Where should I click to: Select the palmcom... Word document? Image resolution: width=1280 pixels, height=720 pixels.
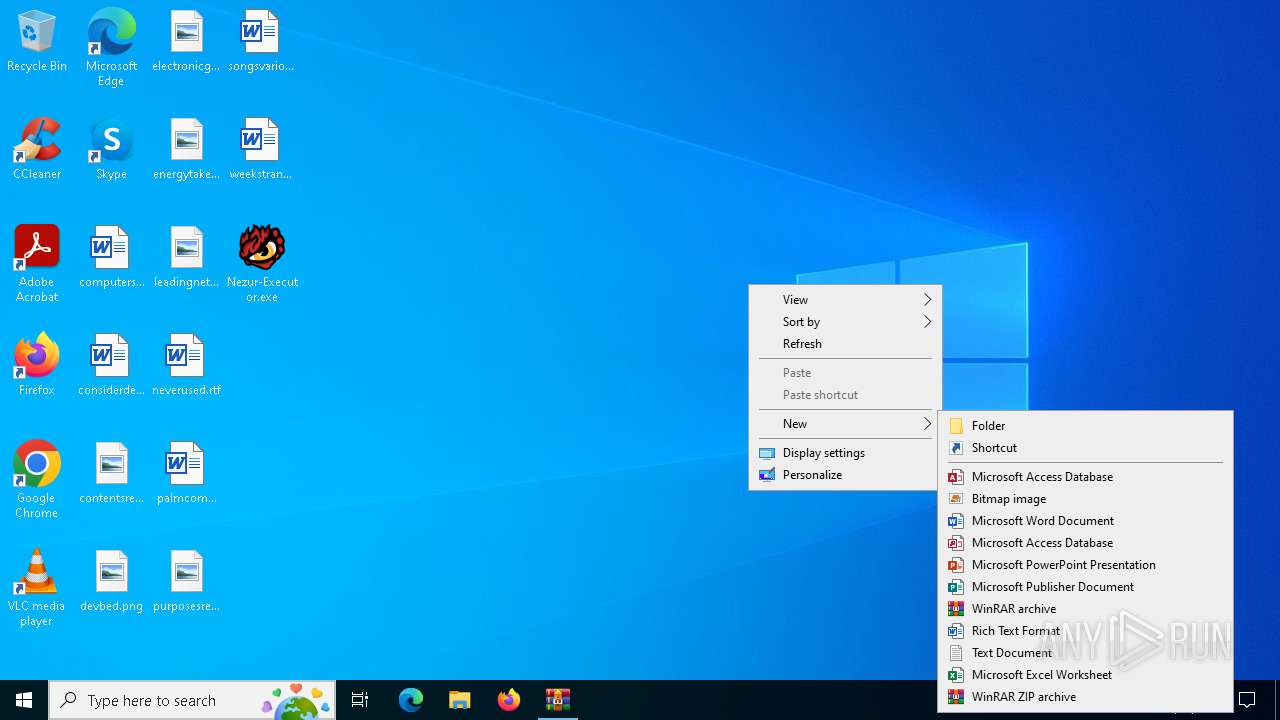click(186, 474)
